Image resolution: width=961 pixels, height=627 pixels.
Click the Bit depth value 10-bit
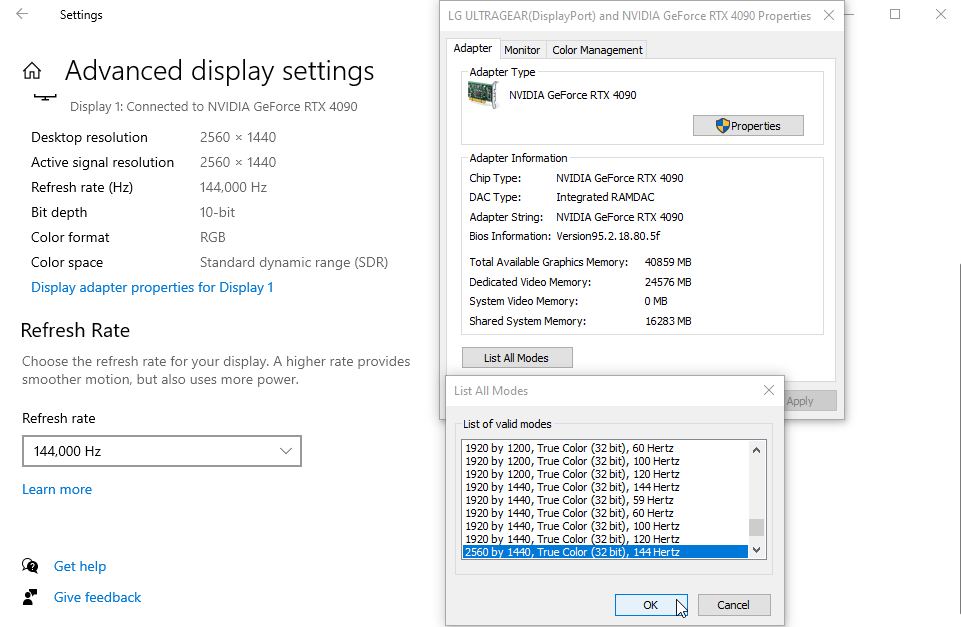pos(218,212)
